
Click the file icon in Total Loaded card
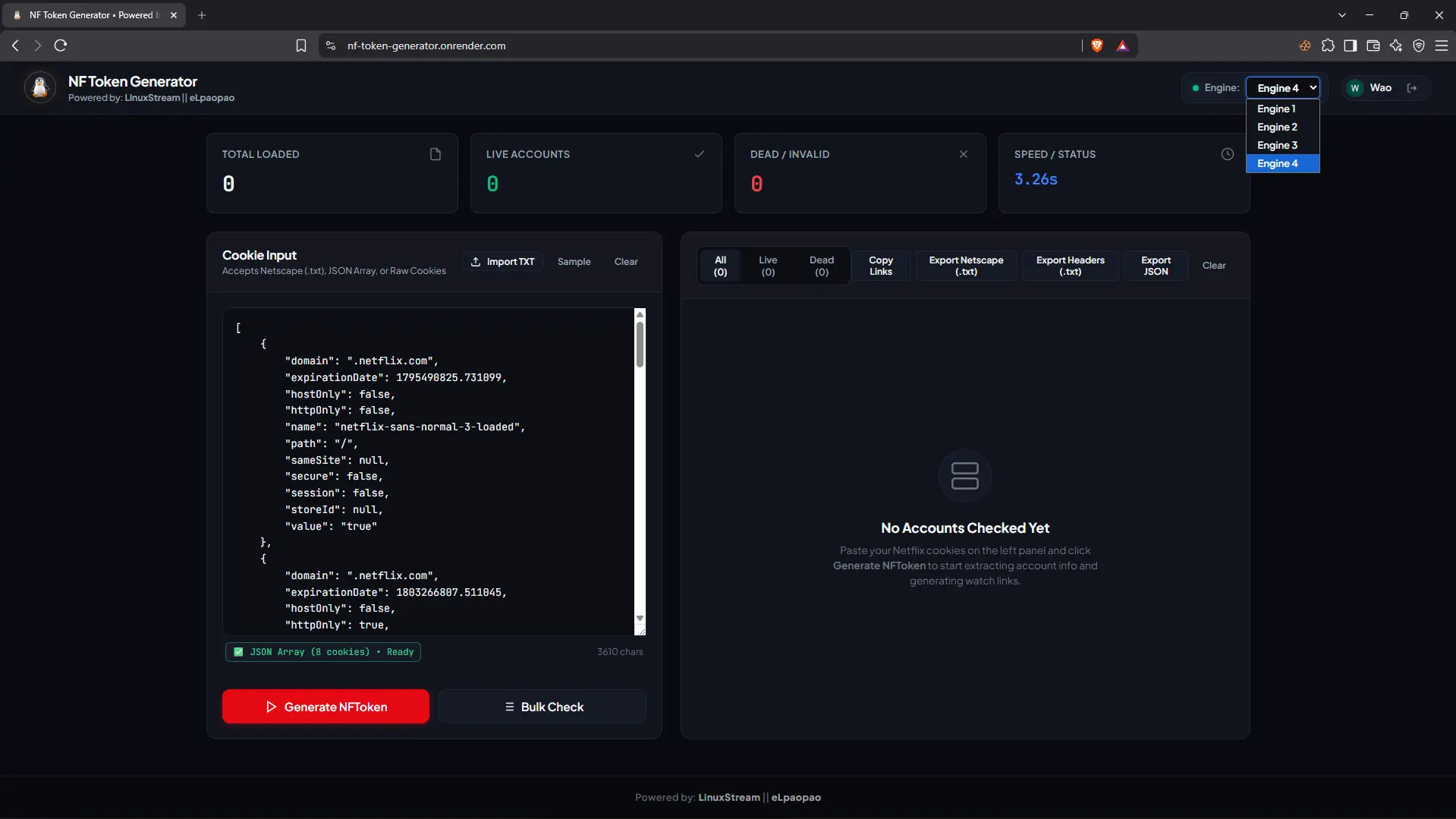click(x=436, y=154)
